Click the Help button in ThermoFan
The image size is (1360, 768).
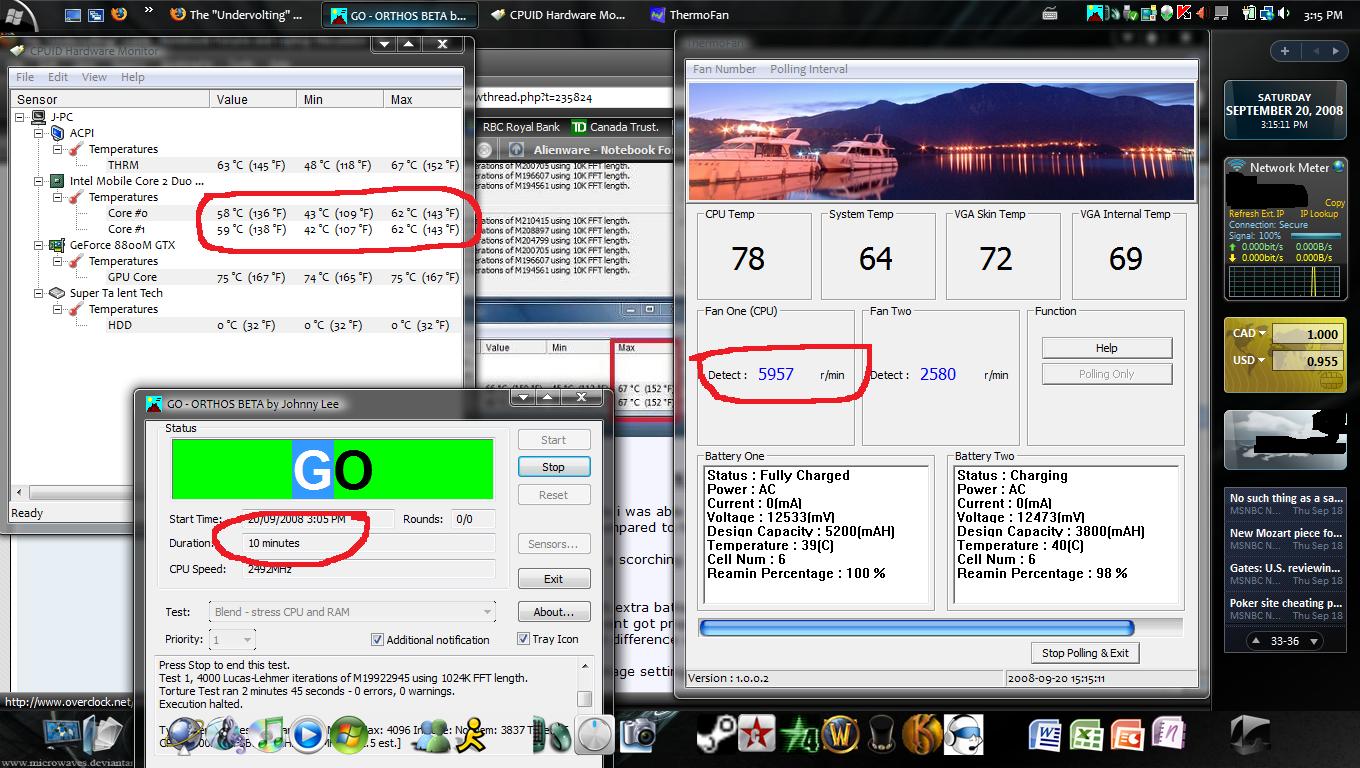1106,348
